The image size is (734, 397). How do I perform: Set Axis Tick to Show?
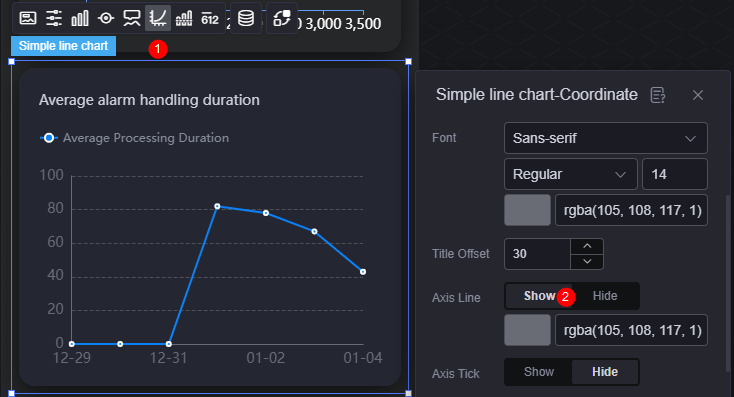tap(539, 372)
